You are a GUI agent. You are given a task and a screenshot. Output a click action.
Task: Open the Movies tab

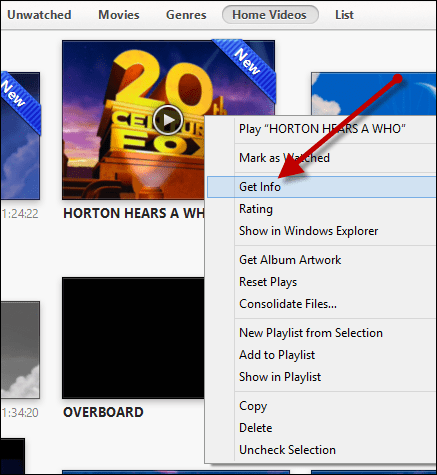(119, 15)
